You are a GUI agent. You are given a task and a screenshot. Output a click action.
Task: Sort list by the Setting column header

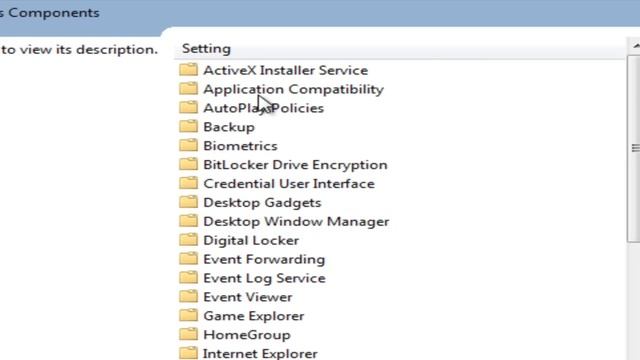coord(400,49)
